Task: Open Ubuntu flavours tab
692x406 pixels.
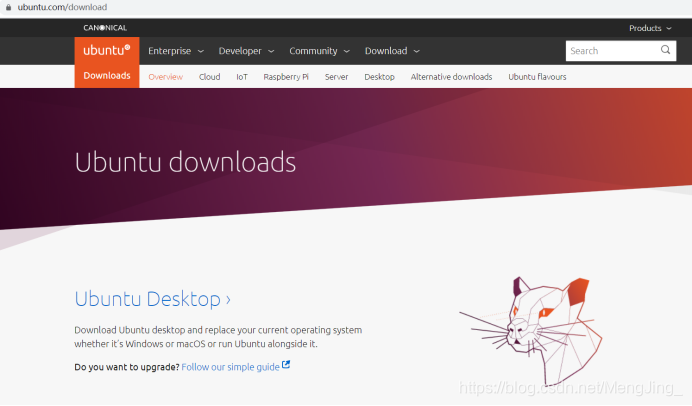Action: 537,77
